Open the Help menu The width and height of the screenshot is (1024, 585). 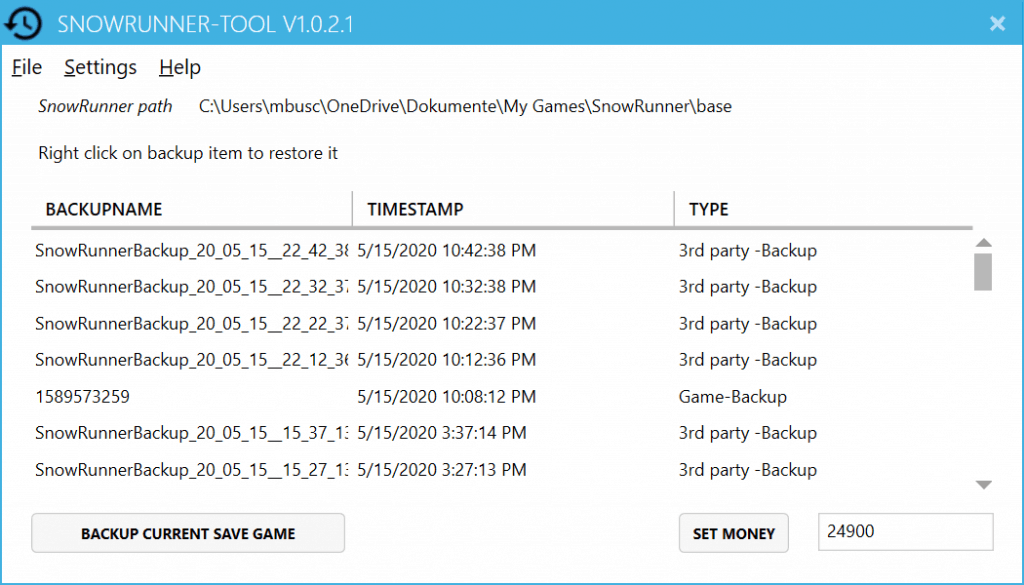click(x=179, y=67)
